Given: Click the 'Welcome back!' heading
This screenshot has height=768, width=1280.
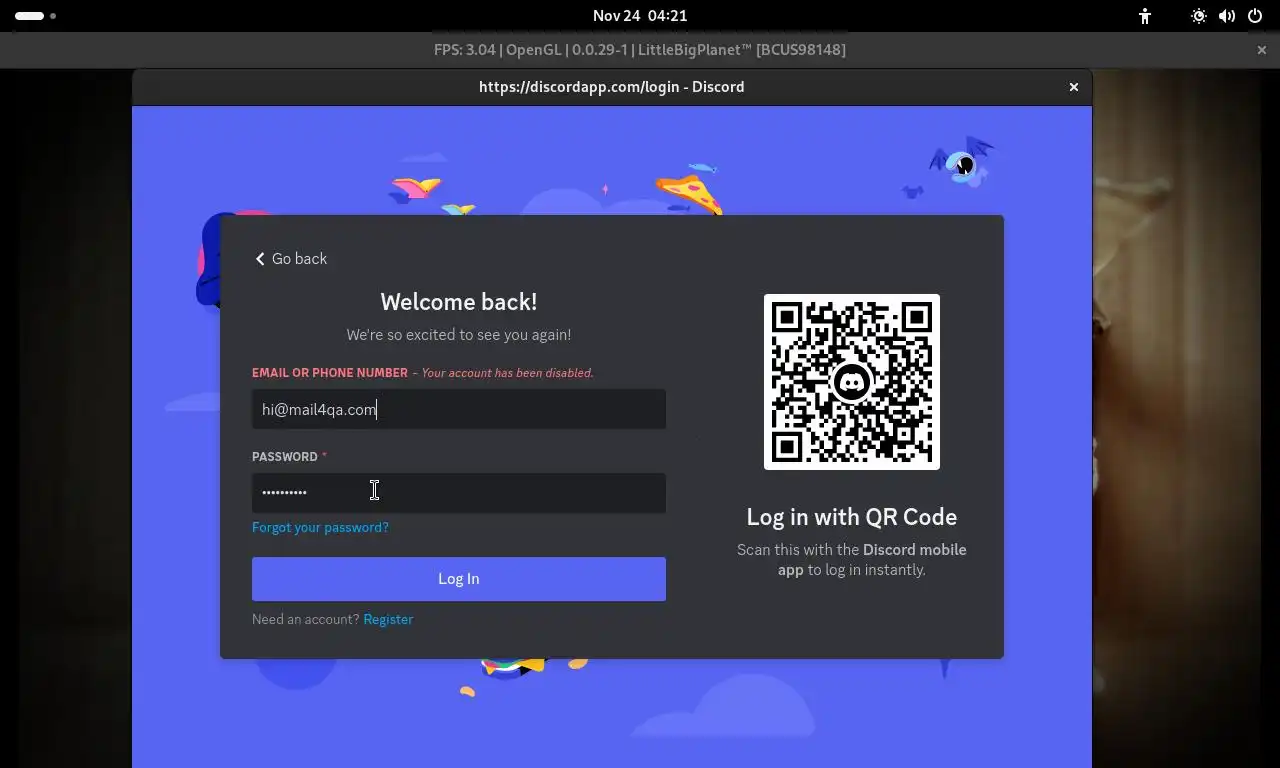Looking at the screenshot, I should [459, 302].
